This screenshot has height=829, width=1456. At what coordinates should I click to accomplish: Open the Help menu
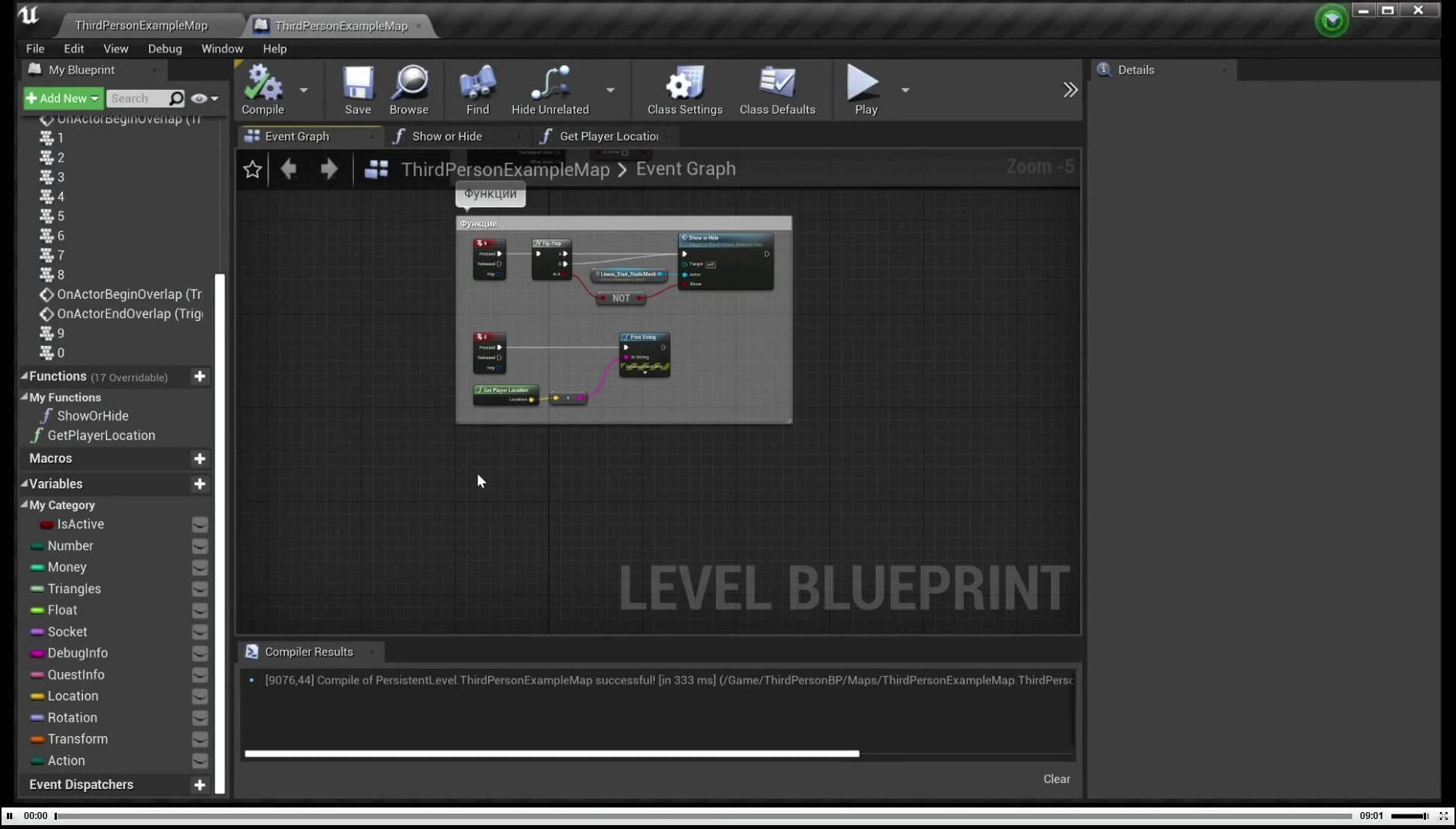(x=274, y=48)
